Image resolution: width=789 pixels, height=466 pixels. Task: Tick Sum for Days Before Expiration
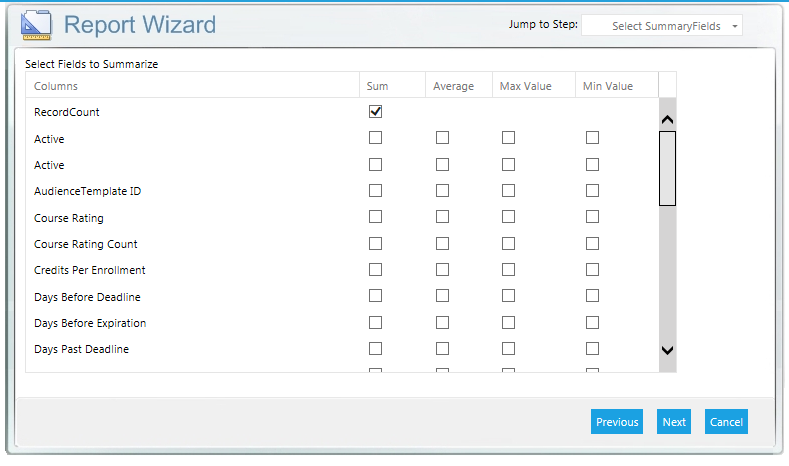[376, 323]
